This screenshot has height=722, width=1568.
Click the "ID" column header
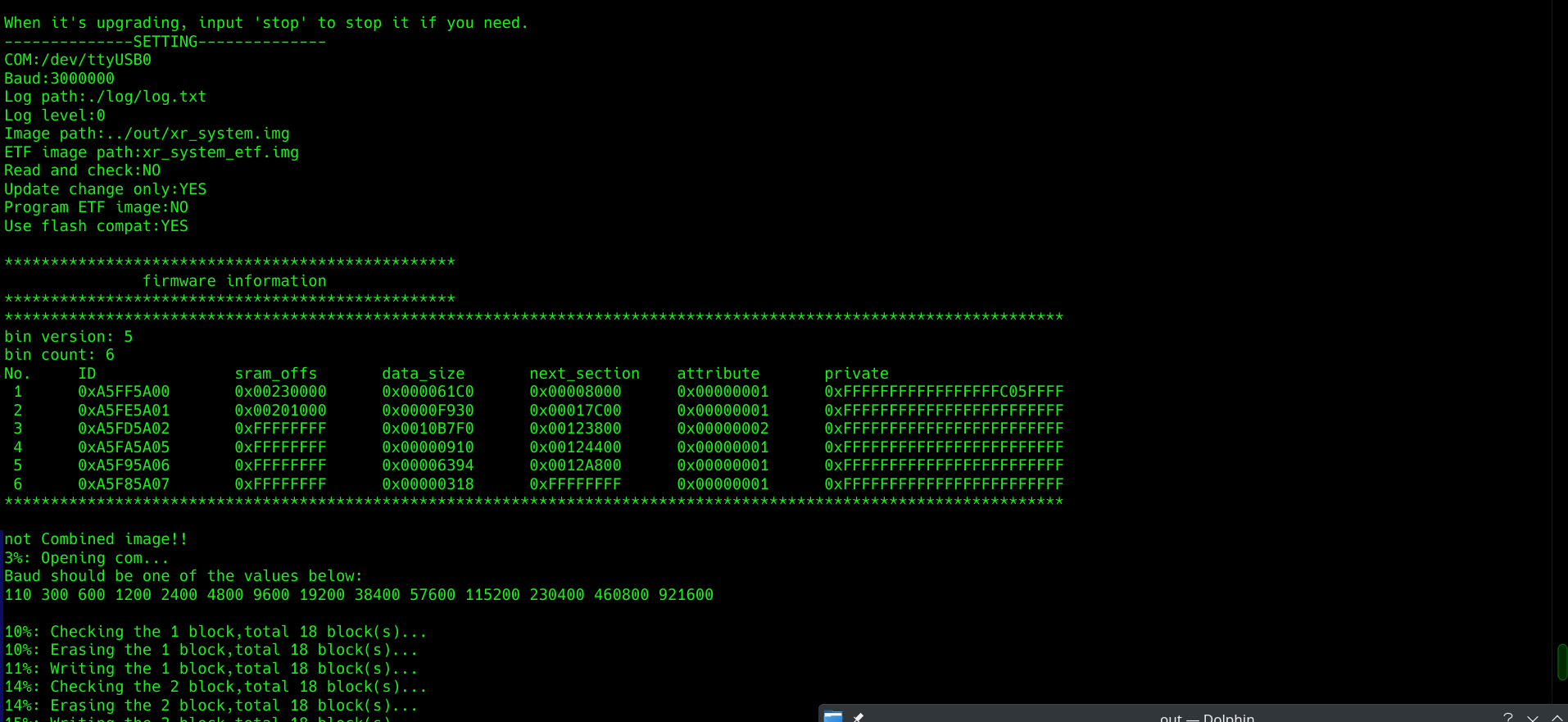[x=87, y=374]
